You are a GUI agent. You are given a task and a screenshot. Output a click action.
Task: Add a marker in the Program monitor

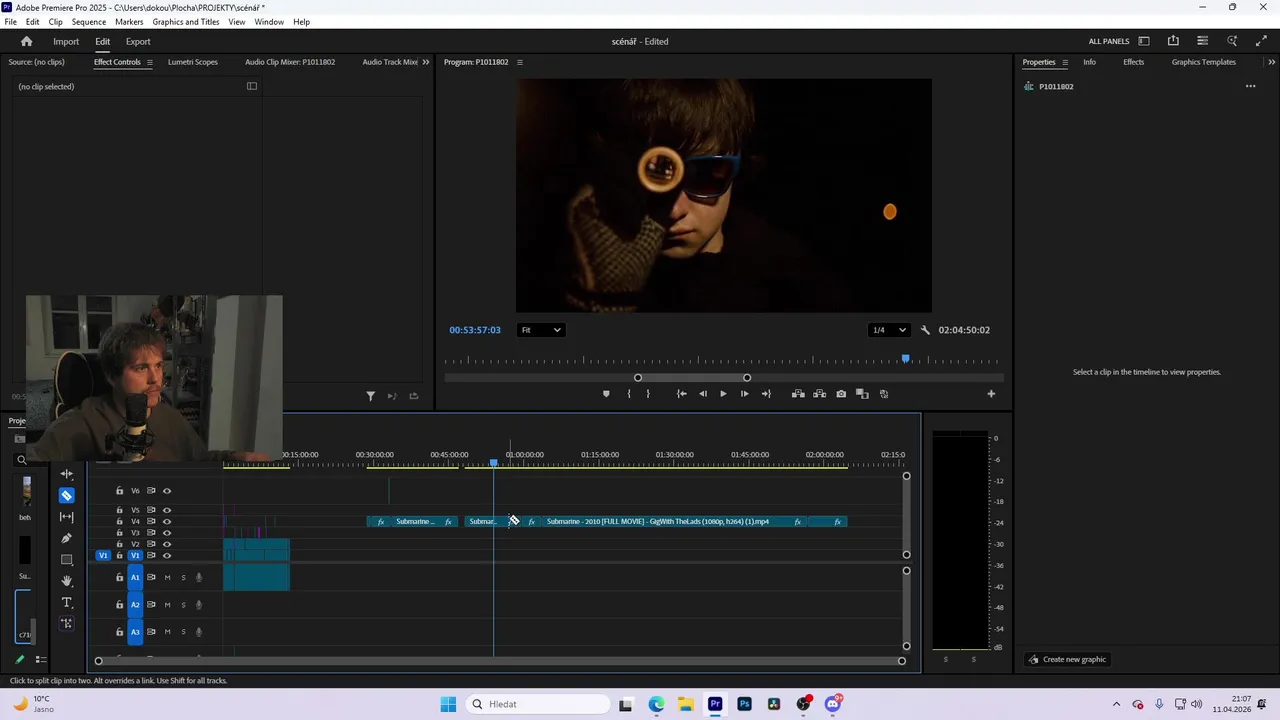(606, 394)
